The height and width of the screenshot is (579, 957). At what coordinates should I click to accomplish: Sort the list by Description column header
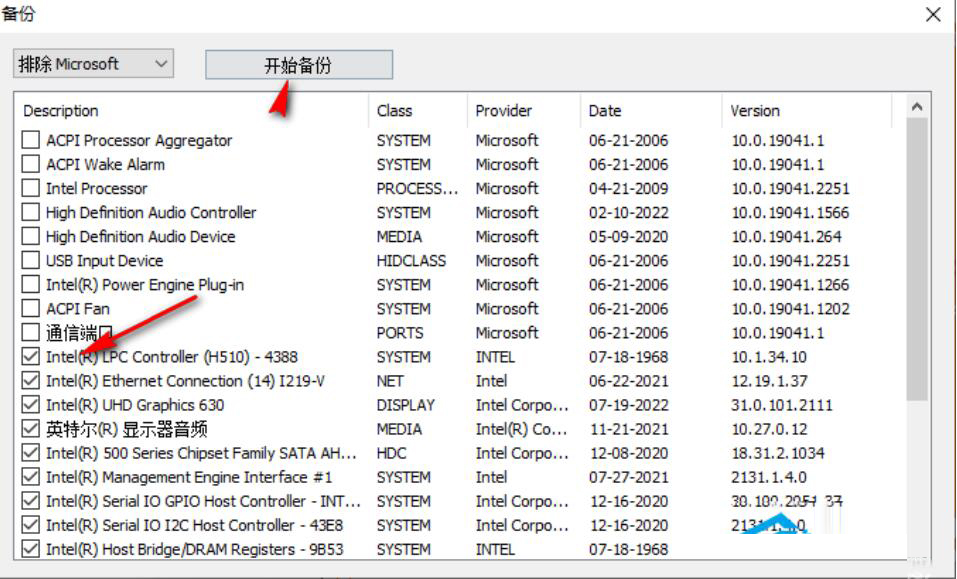pyautogui.click(x=190, y=111)
